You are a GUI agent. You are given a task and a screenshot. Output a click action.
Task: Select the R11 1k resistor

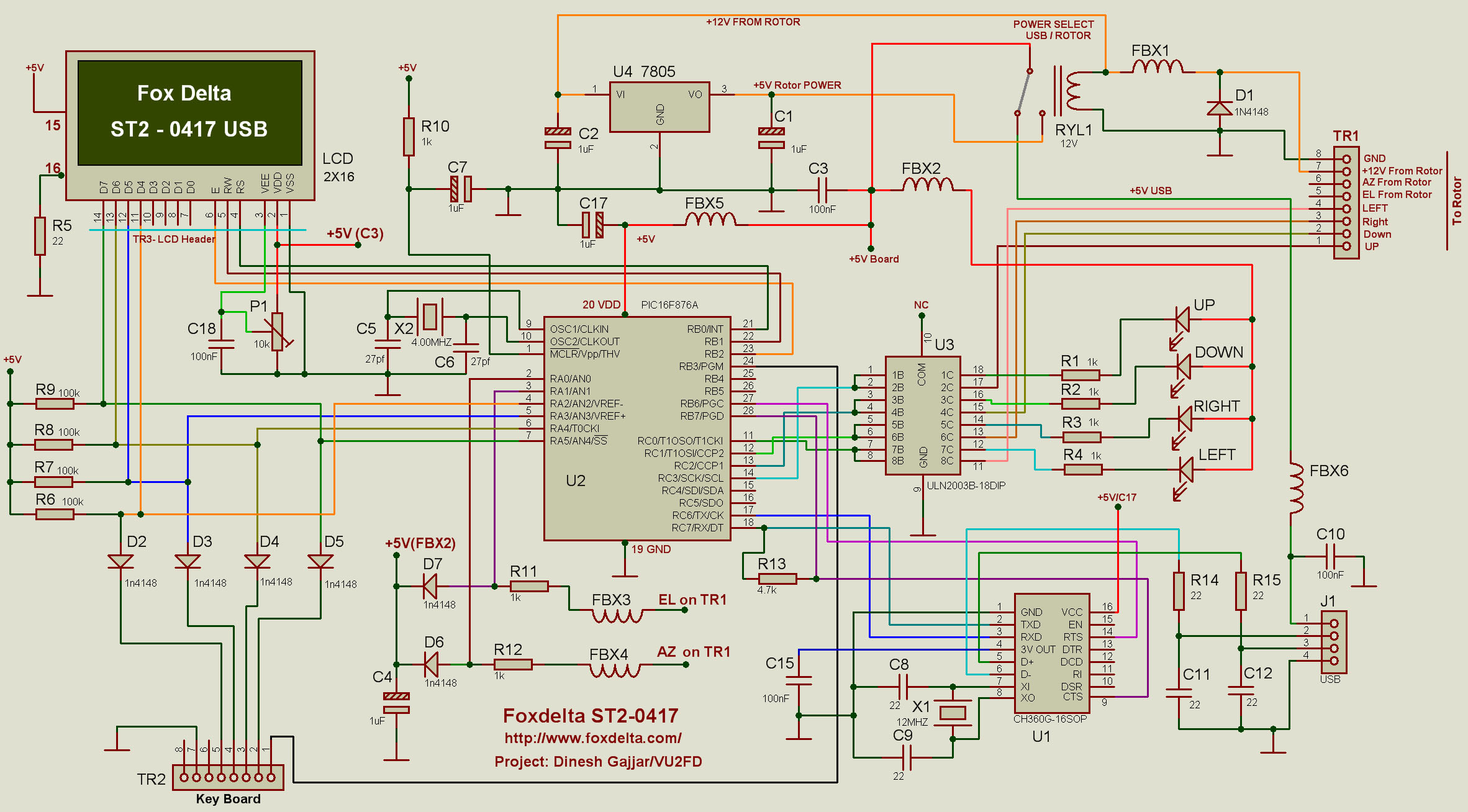529,586
